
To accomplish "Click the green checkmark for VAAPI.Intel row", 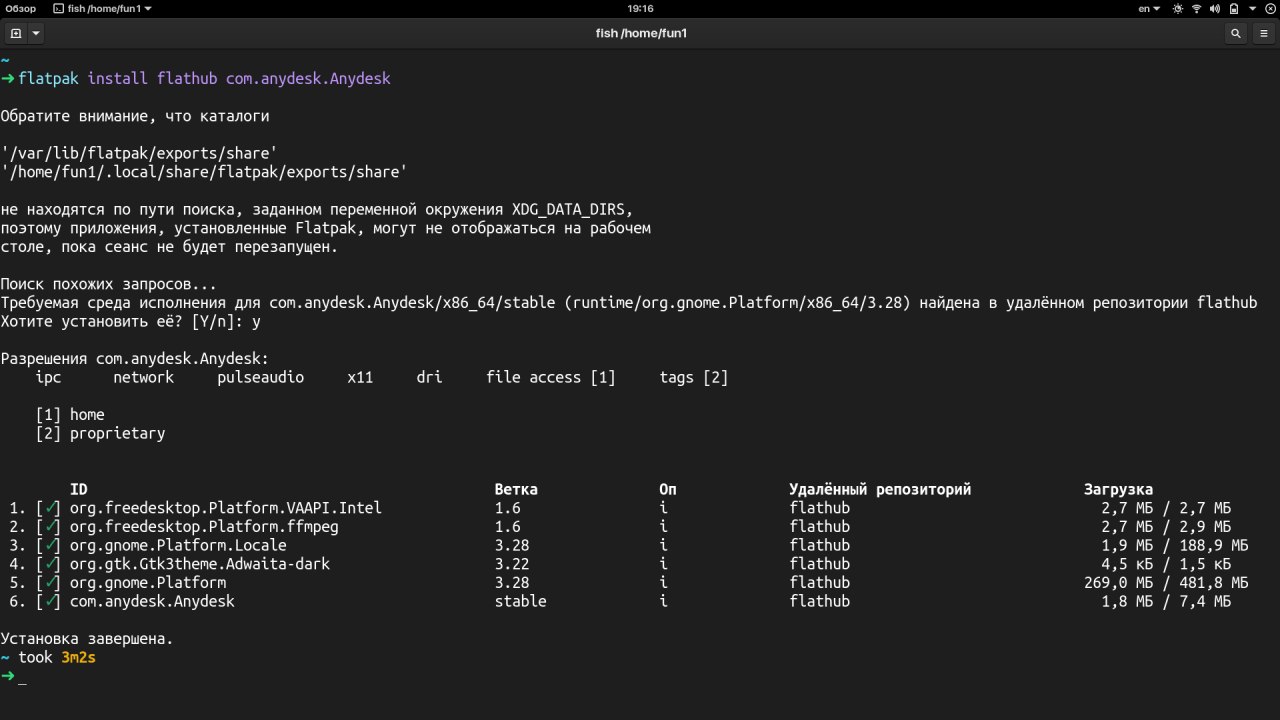I will pos(52,508).
